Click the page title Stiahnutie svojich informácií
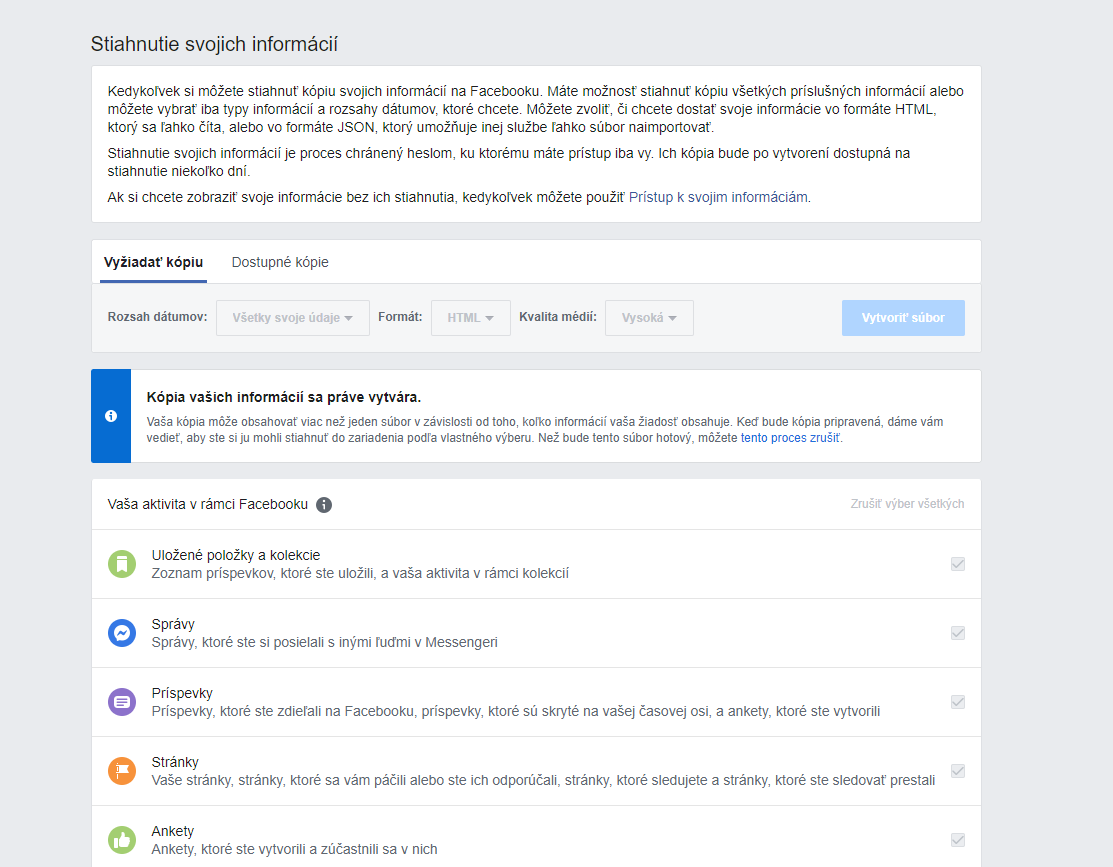The height and width of the screenshot is (867, 1113). (214, 44)
